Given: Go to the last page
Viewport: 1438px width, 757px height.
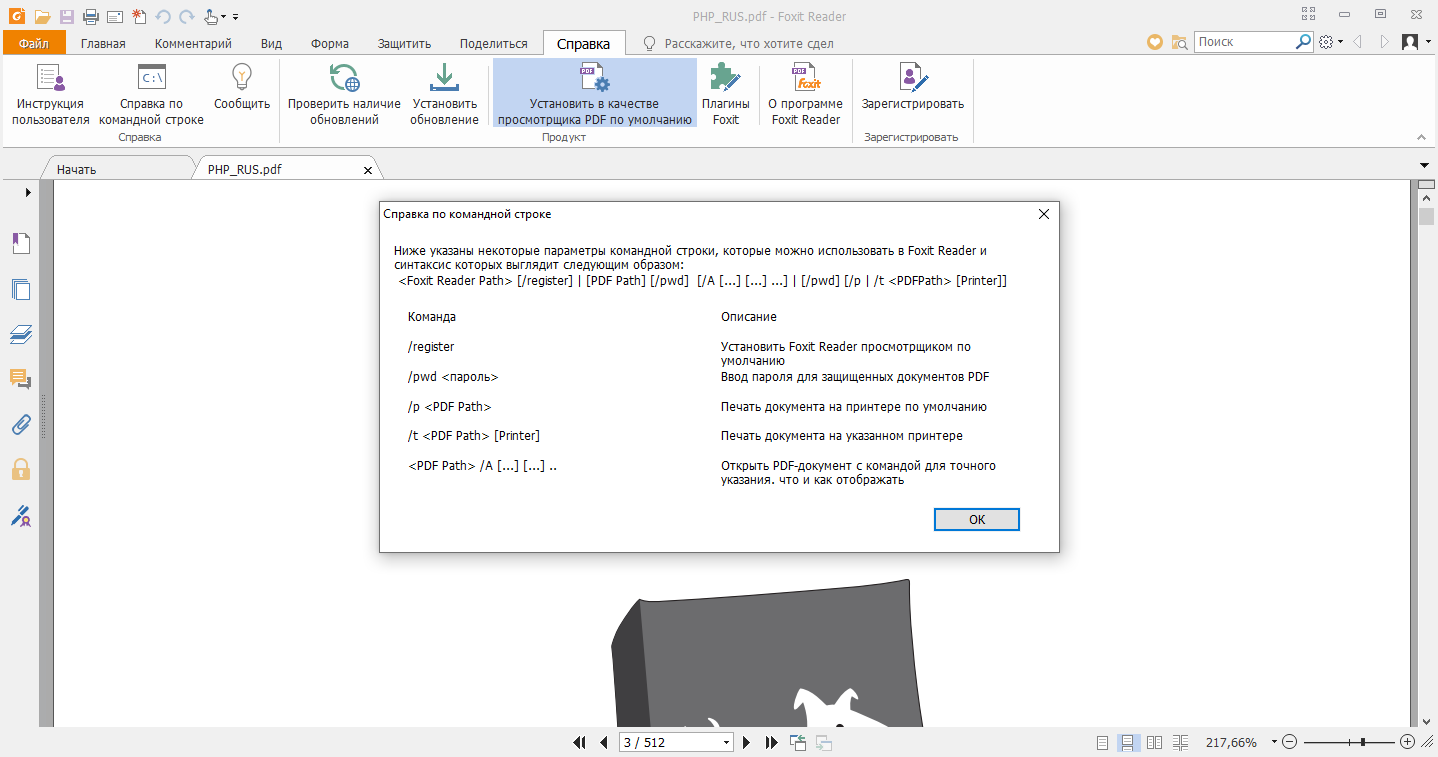Looking at the screenshot, I should (771, 742).
